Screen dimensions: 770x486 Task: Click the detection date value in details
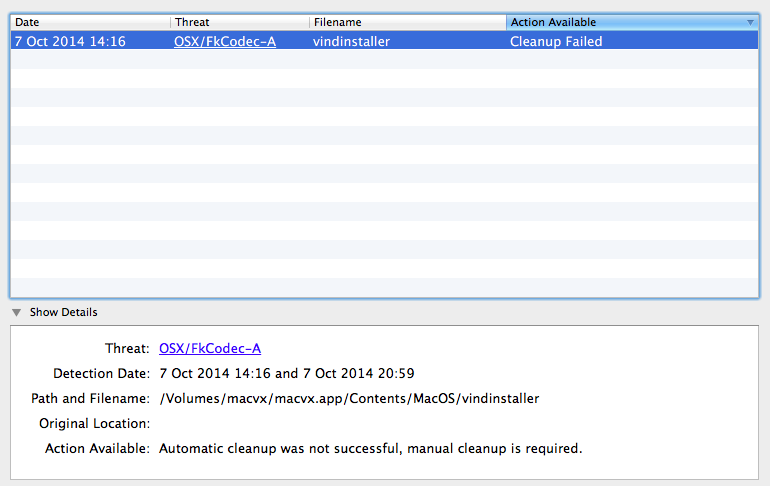click(287, 373)
